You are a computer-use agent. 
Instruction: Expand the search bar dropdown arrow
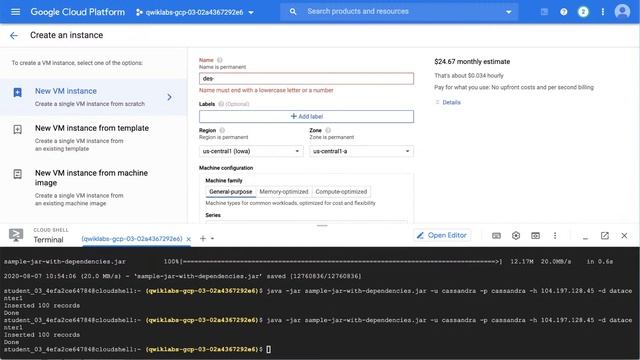pyautogui.click(x=509, y=12)
